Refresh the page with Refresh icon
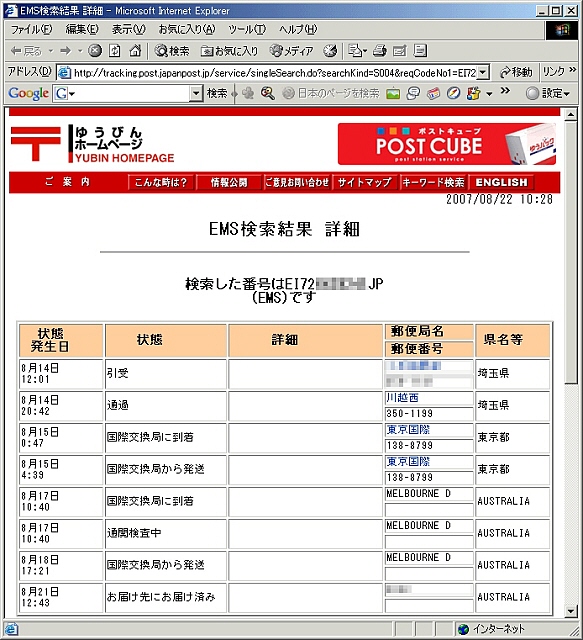The image size is (583, 640). tap(115, 51)
